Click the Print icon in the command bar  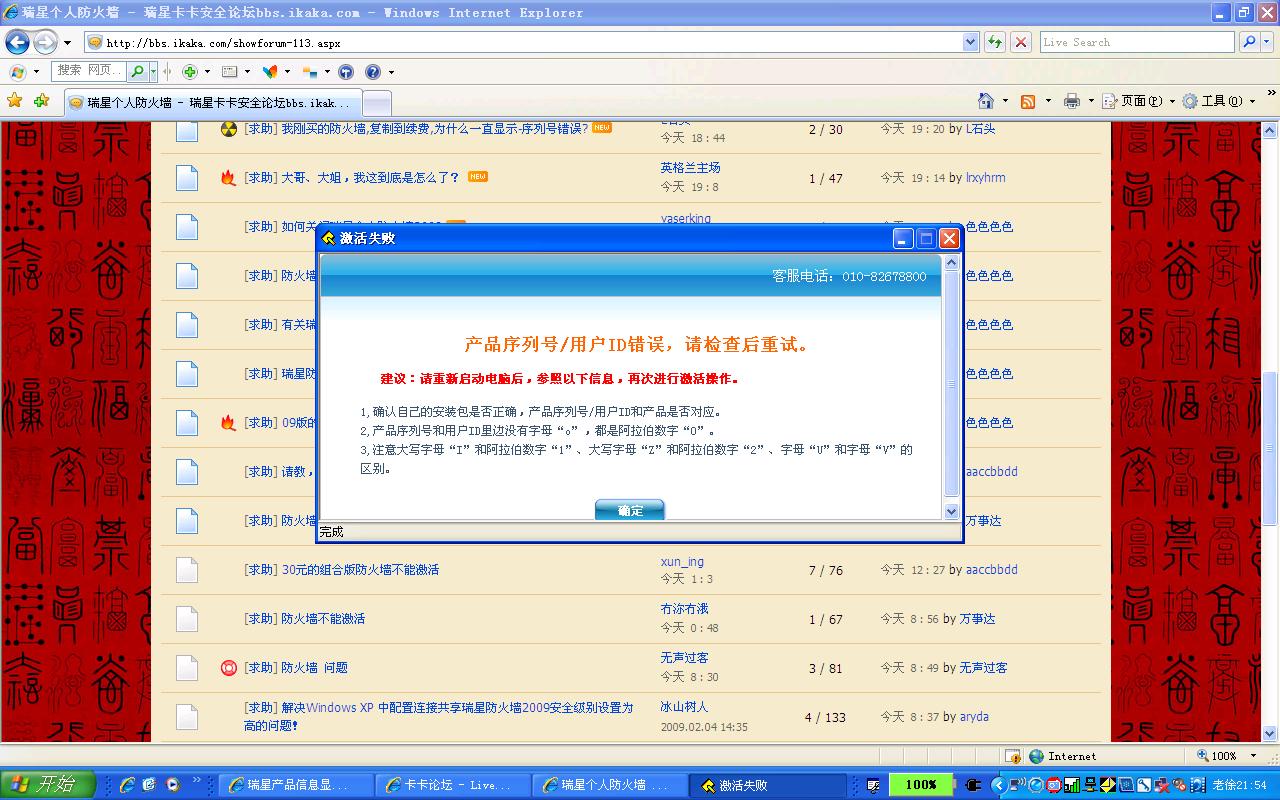coord(1072,101)
